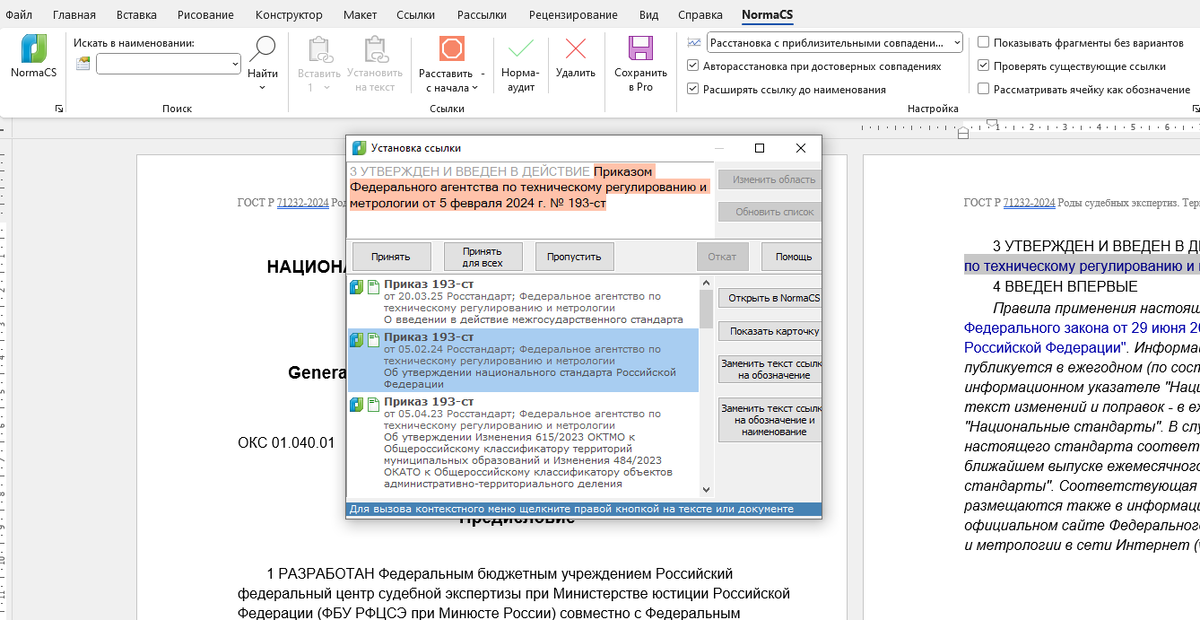This screenshot has height=620, width=1200.
Task: Click the Обновить список button
Action: [769, 212]
